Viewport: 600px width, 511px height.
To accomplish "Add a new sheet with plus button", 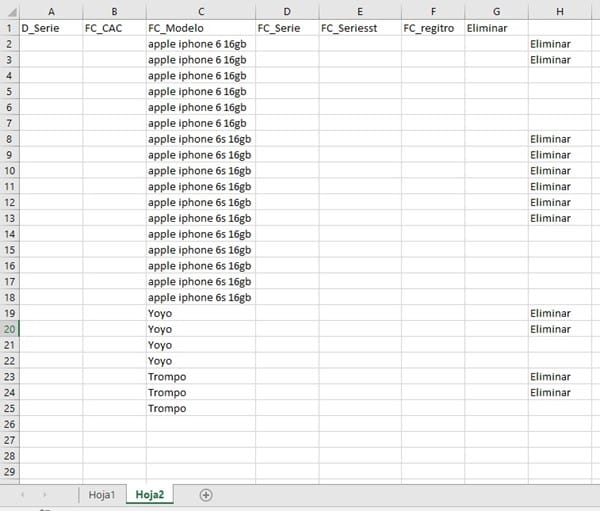I will tap(206, 495).
